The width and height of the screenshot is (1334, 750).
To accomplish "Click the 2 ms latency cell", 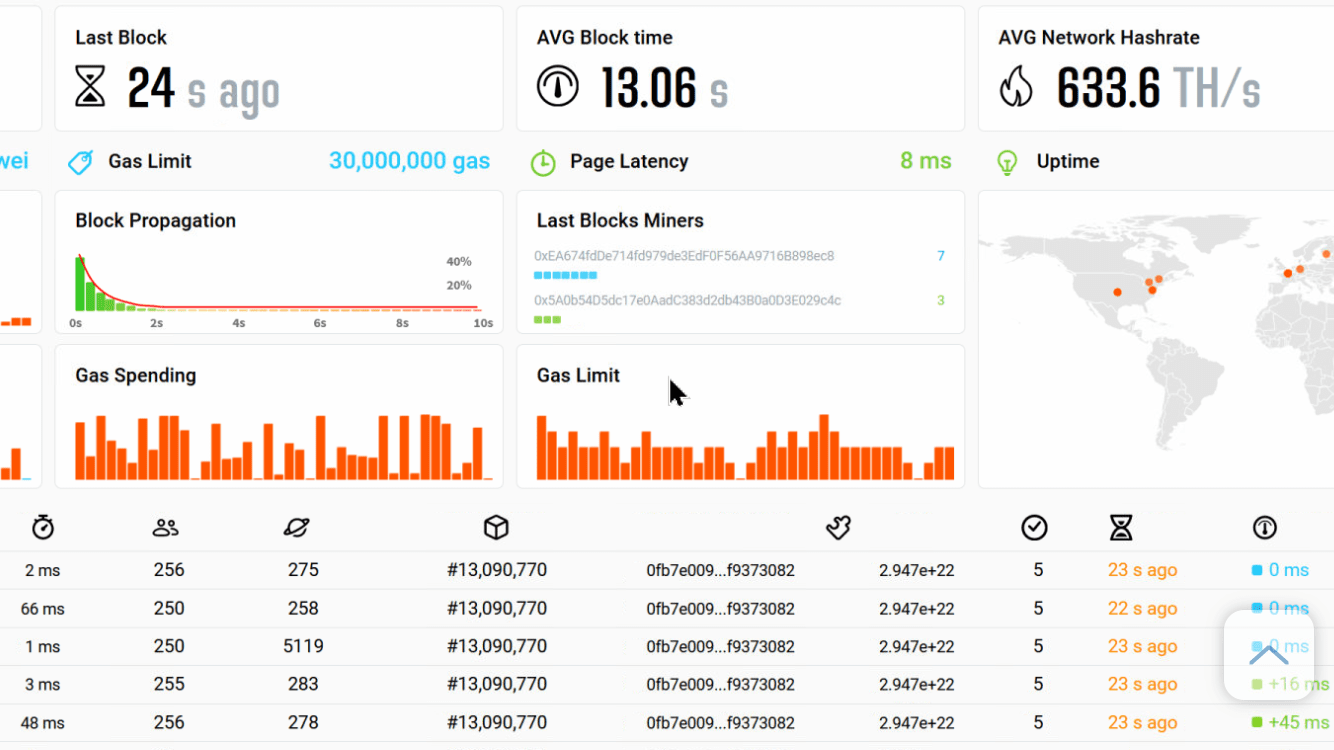I will pos(43,570).
